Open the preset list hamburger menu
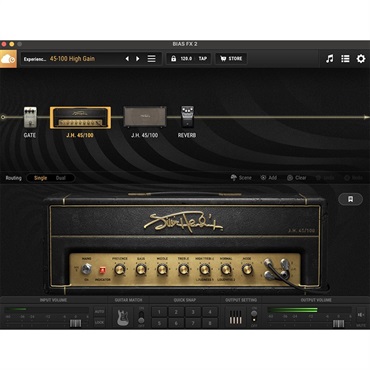This screenshot has width=370, height=370. (151, 59)
